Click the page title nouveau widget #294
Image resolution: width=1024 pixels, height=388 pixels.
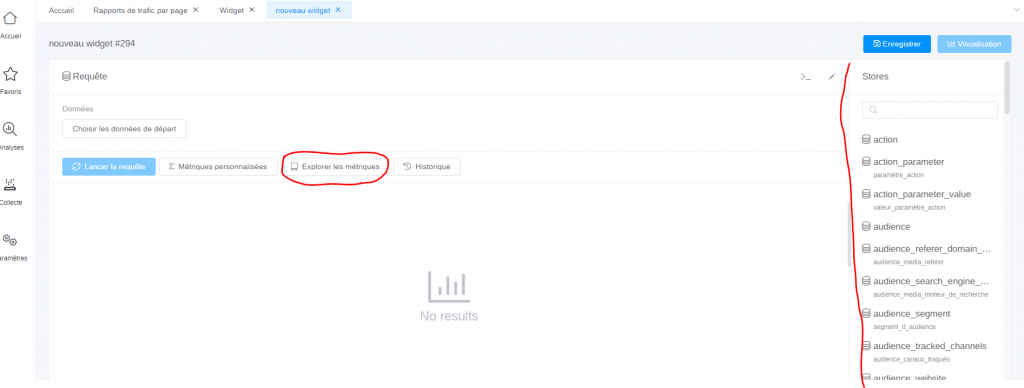point(92,44)
